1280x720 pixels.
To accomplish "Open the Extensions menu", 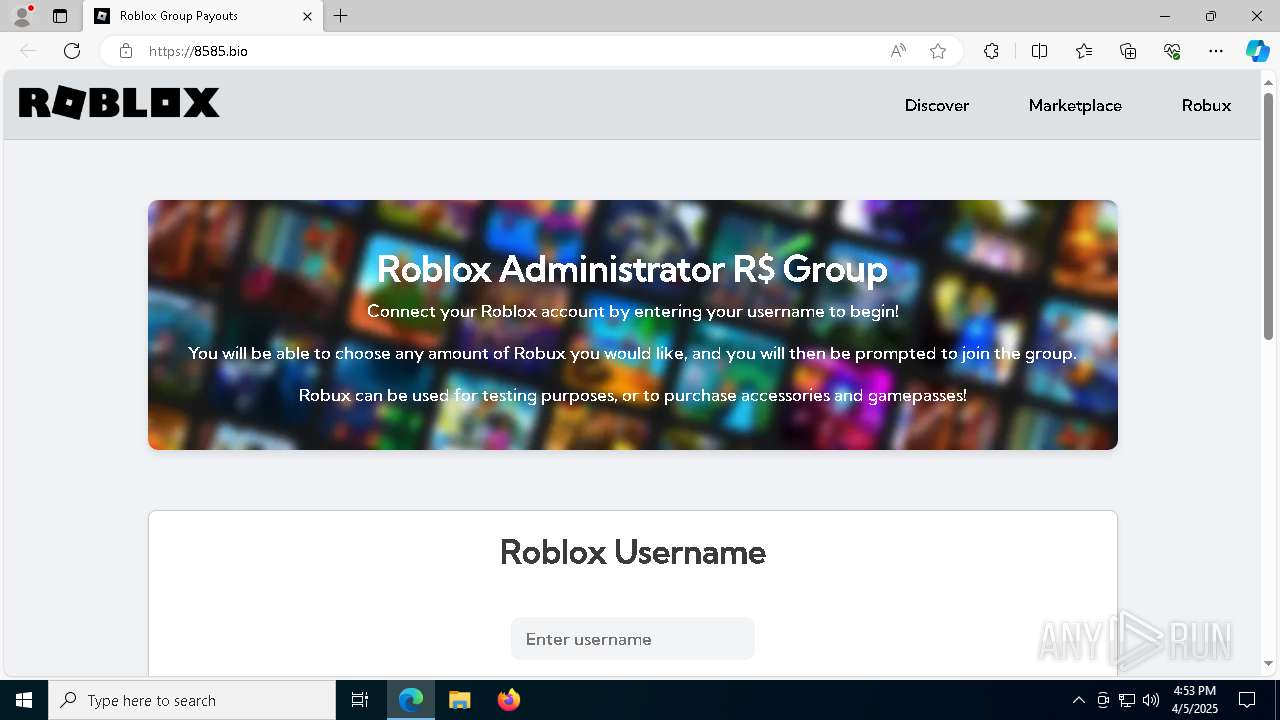I will point(991,51).
